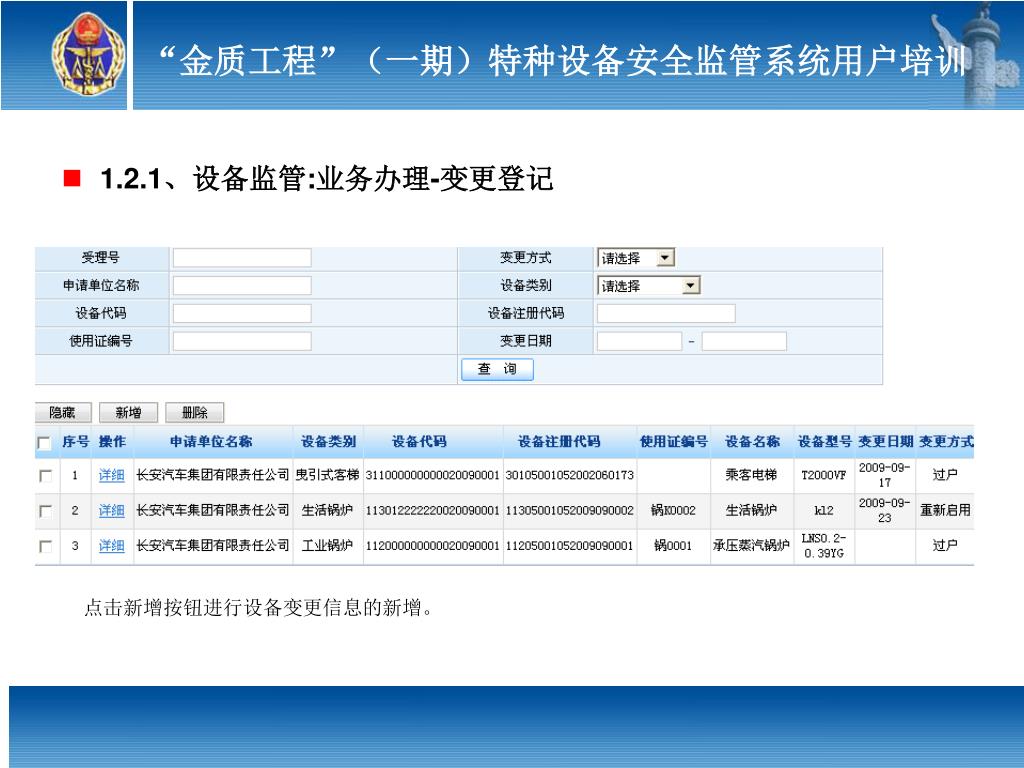Click the 操作 column header
The height and width of the screenshot is (768, 1024).
(x=112, y=441)
